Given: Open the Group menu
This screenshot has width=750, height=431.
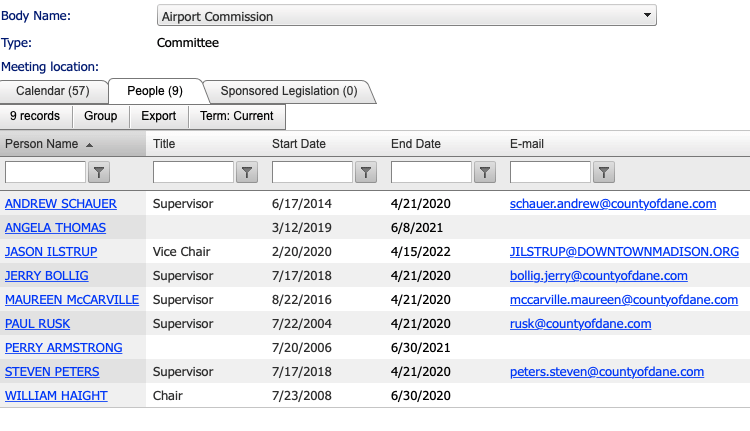Looking at the screenshot, I should pos(100,116).
